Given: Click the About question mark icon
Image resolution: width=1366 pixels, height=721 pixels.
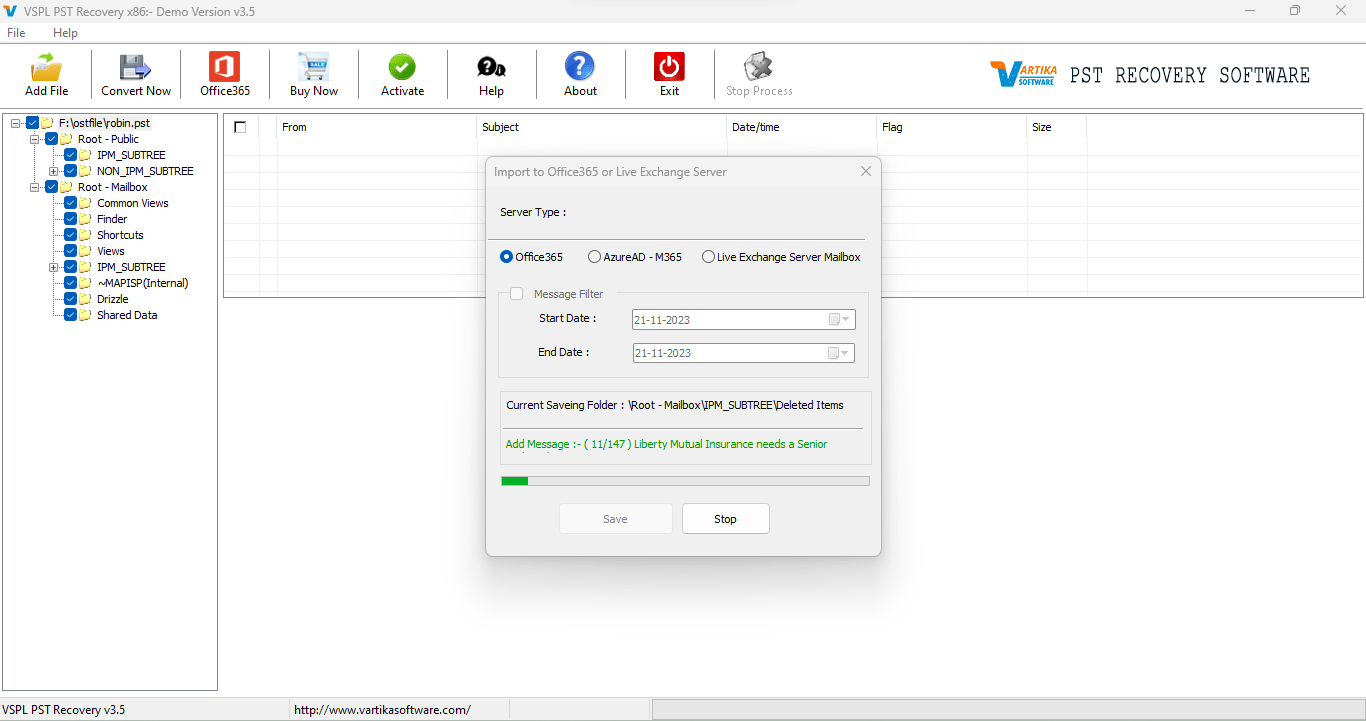Looking at the screenshot, I should [580, 67].
